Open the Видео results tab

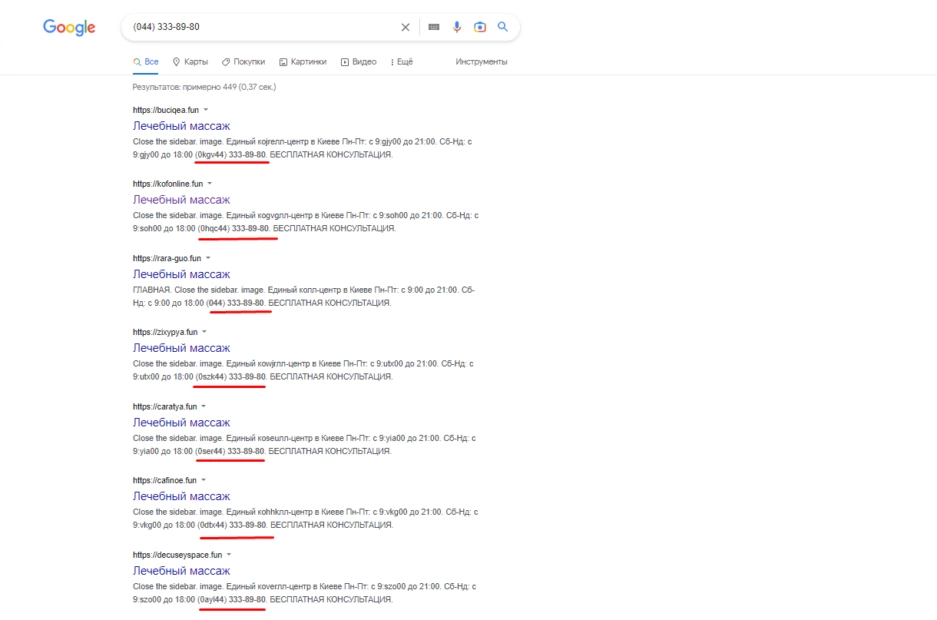pos(359,62)
